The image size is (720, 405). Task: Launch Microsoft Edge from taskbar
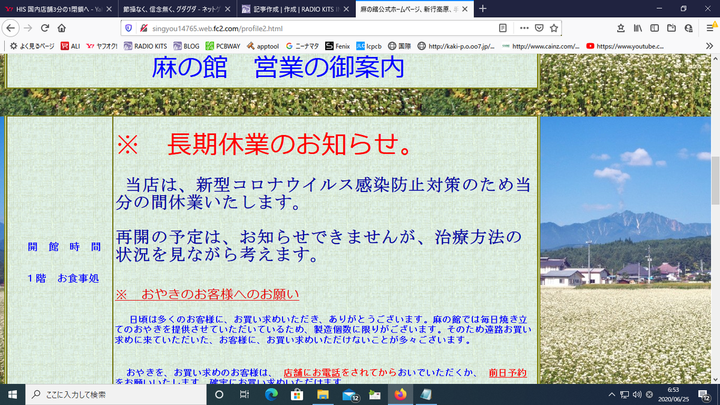point(271,394)
